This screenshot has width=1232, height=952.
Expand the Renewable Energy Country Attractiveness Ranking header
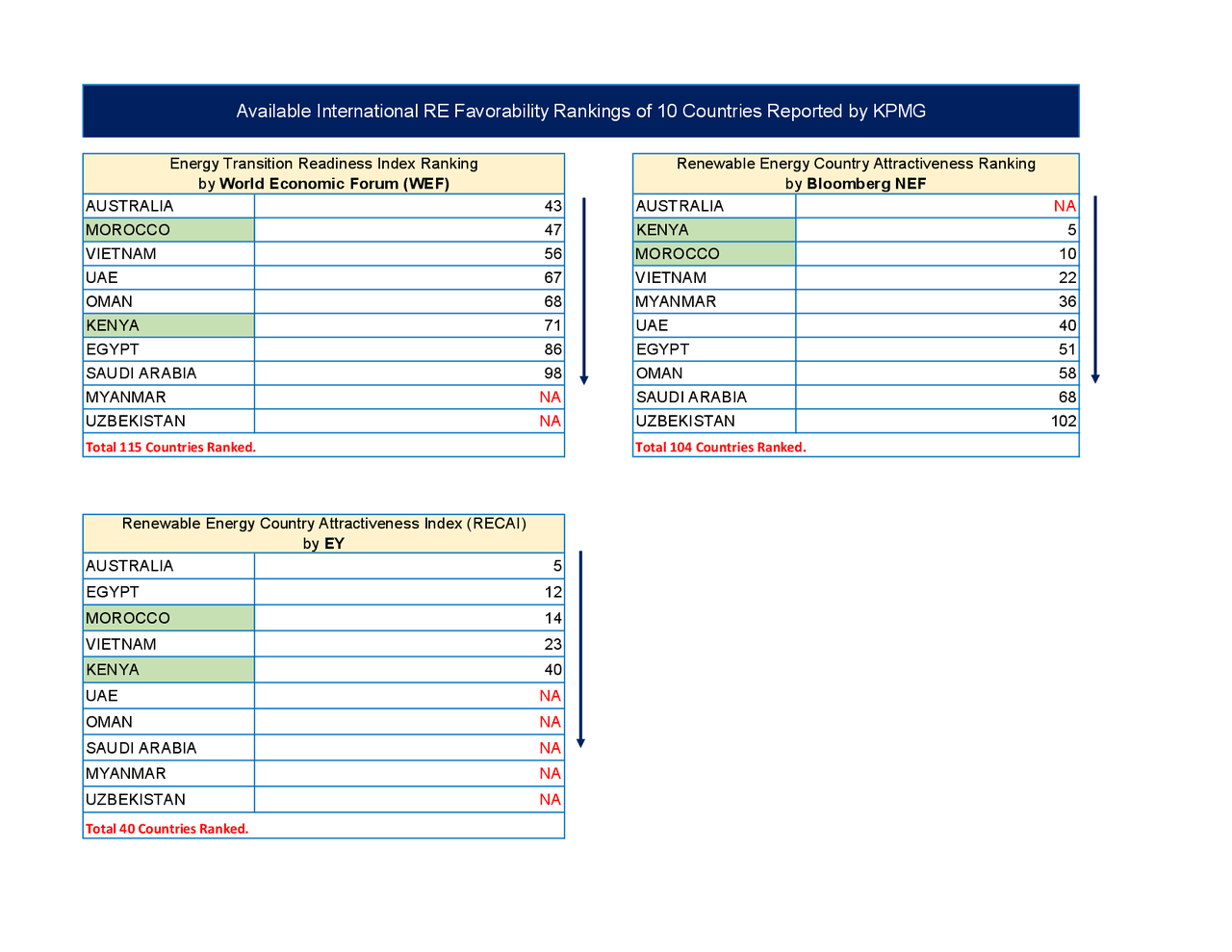click(x=856, y=163)
